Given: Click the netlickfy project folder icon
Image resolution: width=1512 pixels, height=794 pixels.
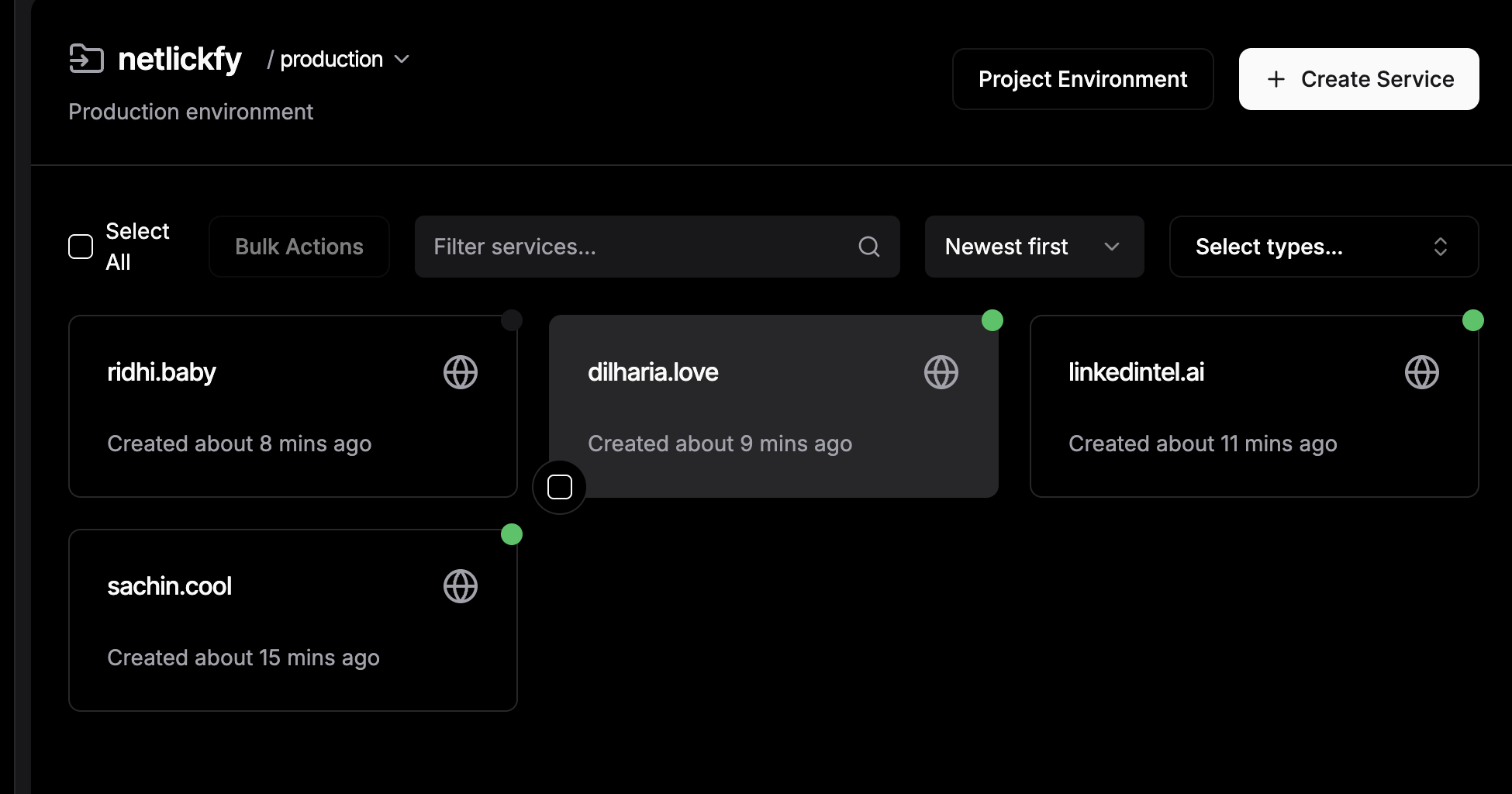Looking at the screenshot, I should click(x=86, y=59).
